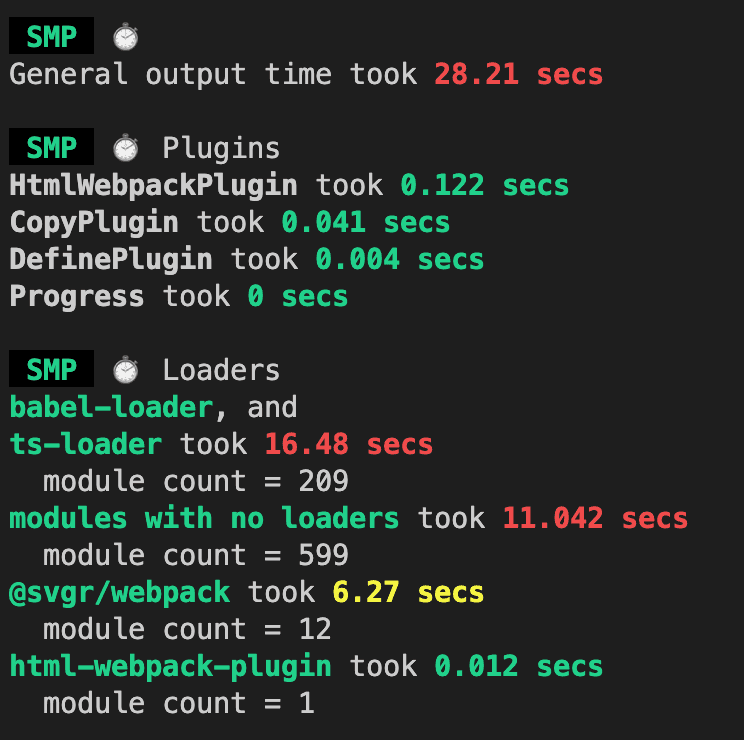
Task: Click the DefinePlugin plugin name
Action: 111,259
